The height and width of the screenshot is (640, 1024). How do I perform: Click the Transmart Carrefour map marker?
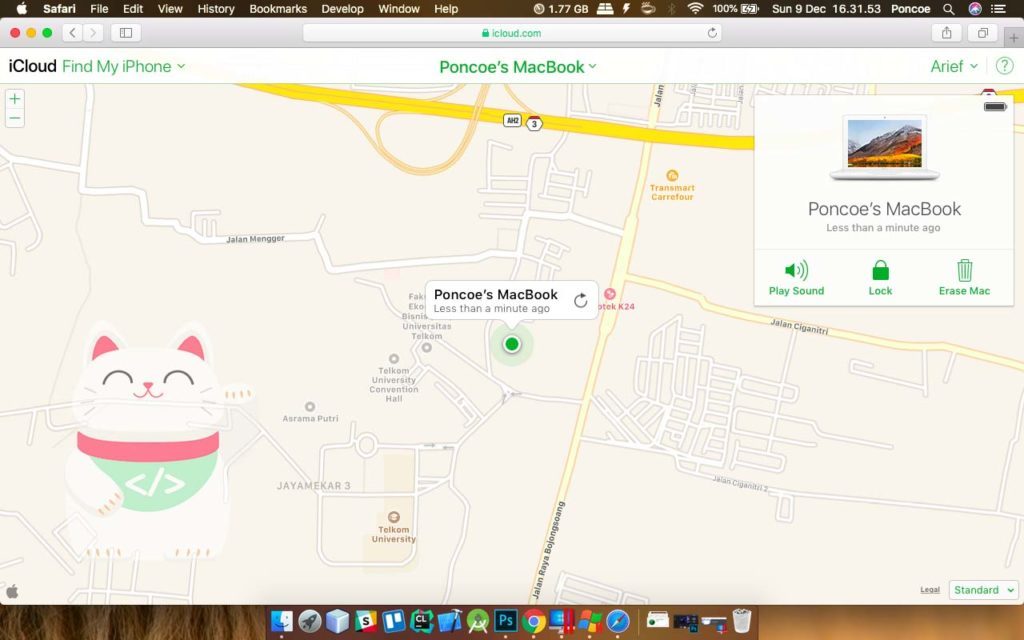coord(671,175)
